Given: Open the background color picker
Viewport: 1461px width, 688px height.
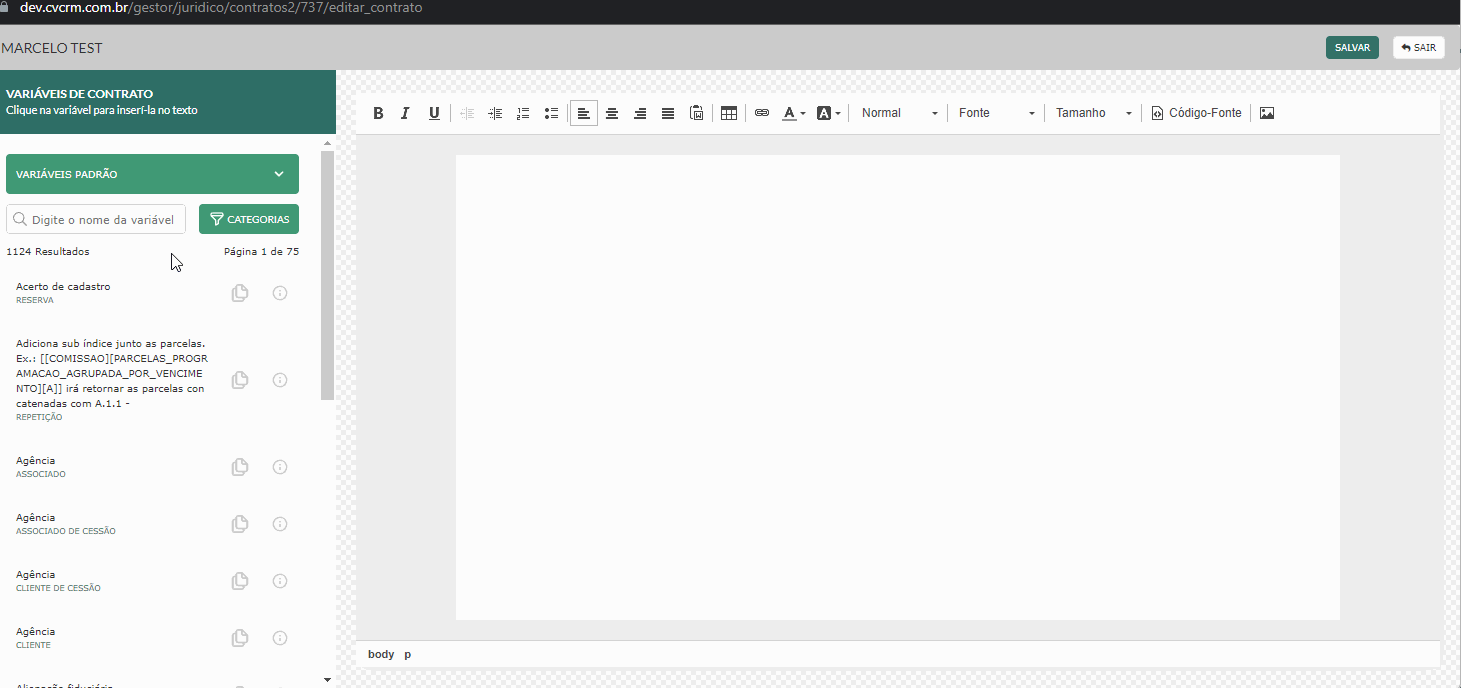Looking at the screenshot, I should (829, 113).
